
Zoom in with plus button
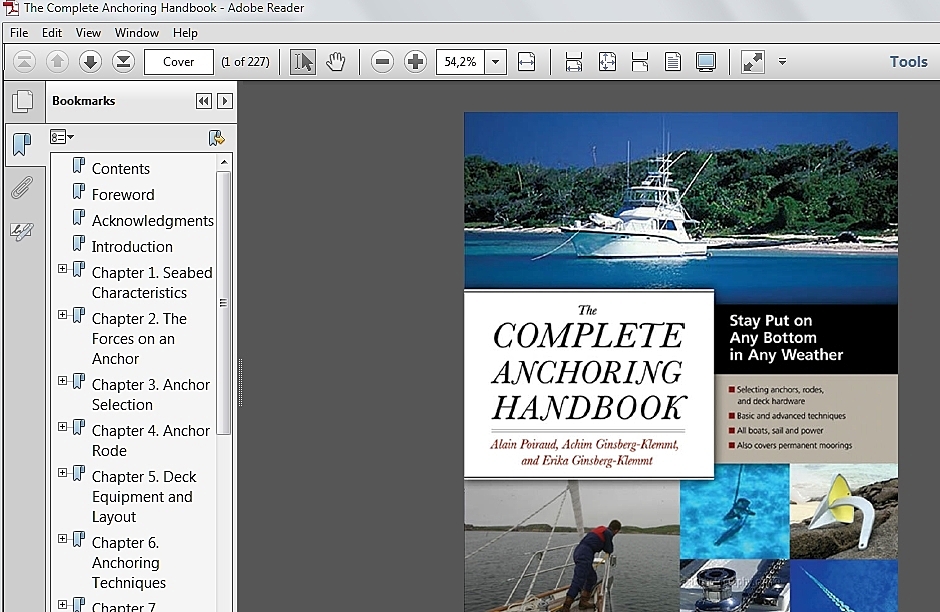415,62
